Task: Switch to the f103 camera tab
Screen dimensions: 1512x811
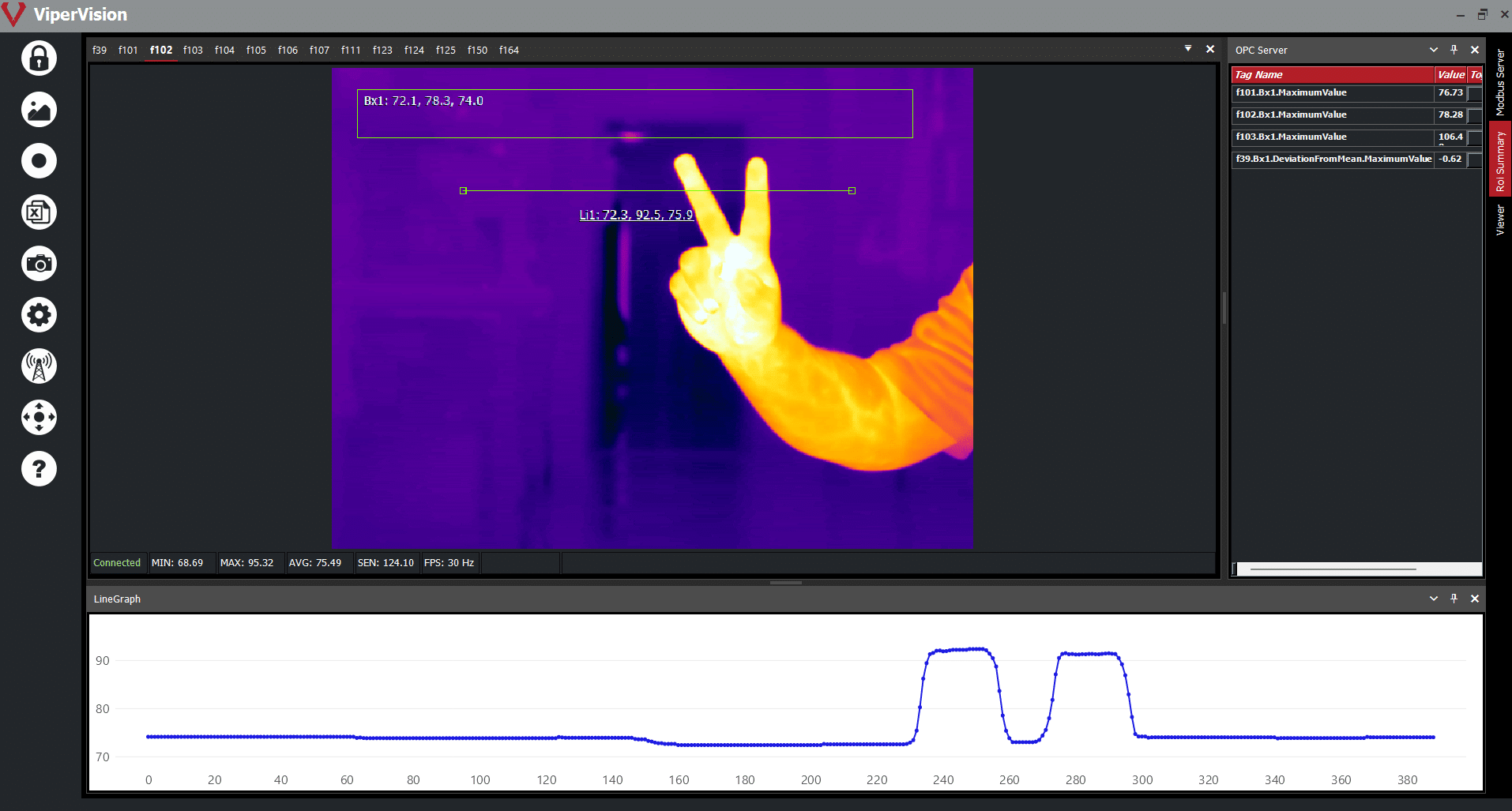Action: [x=193, y=50]
